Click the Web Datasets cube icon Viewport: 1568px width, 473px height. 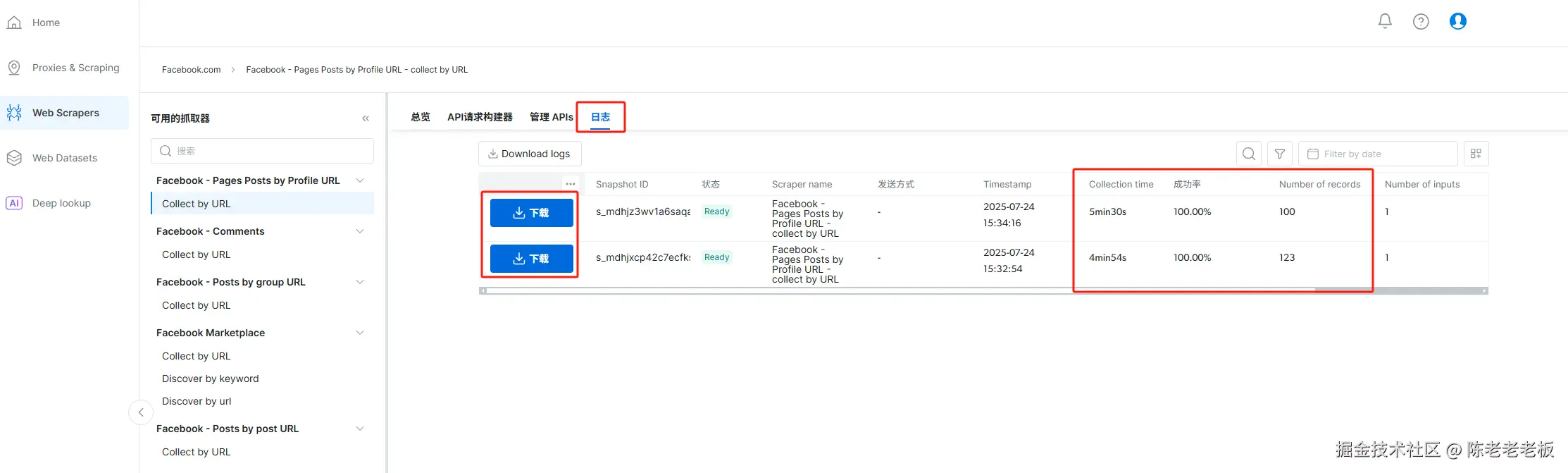(x=14, y=158)
